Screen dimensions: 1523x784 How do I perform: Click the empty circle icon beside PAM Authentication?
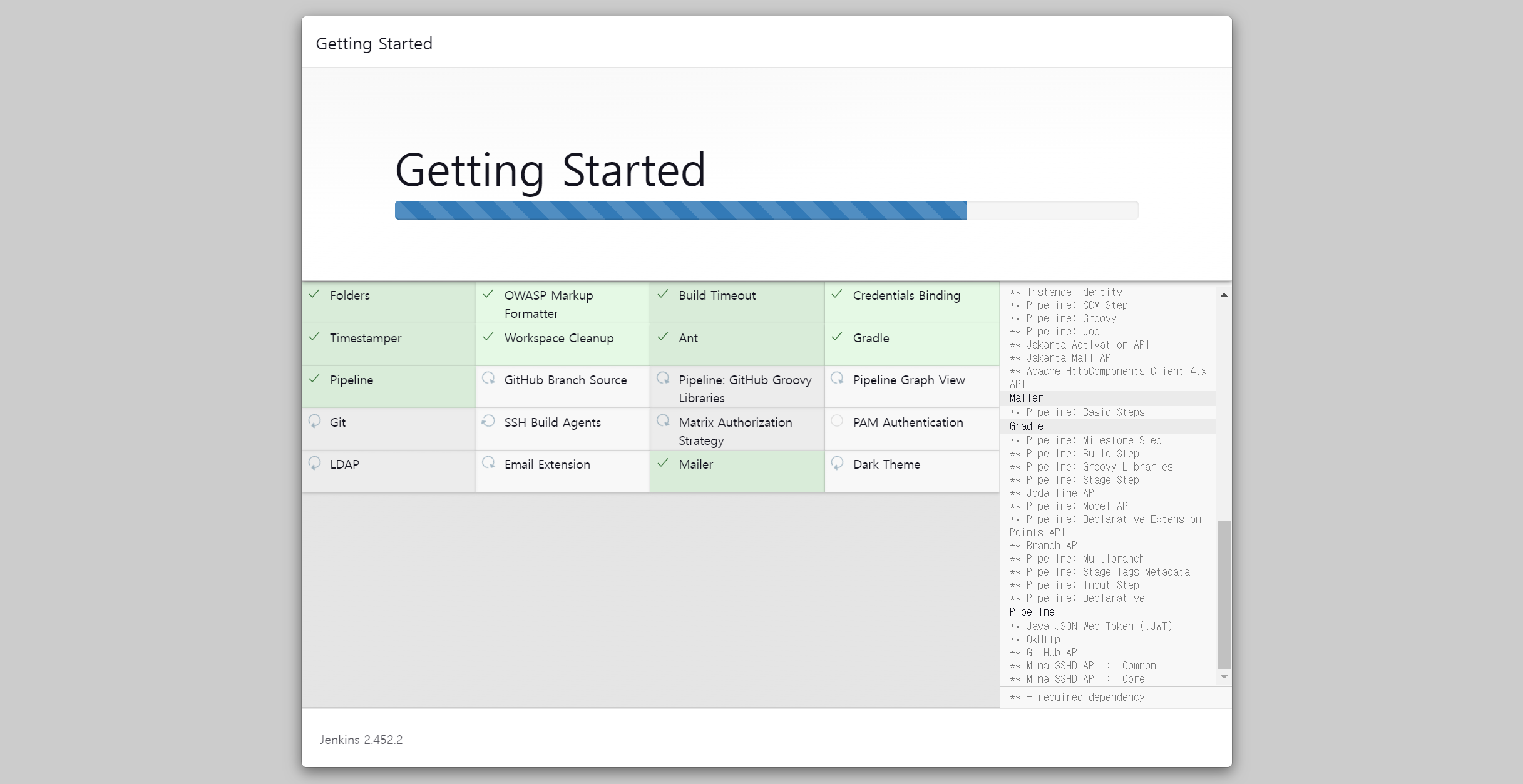(x=837, y=421)
